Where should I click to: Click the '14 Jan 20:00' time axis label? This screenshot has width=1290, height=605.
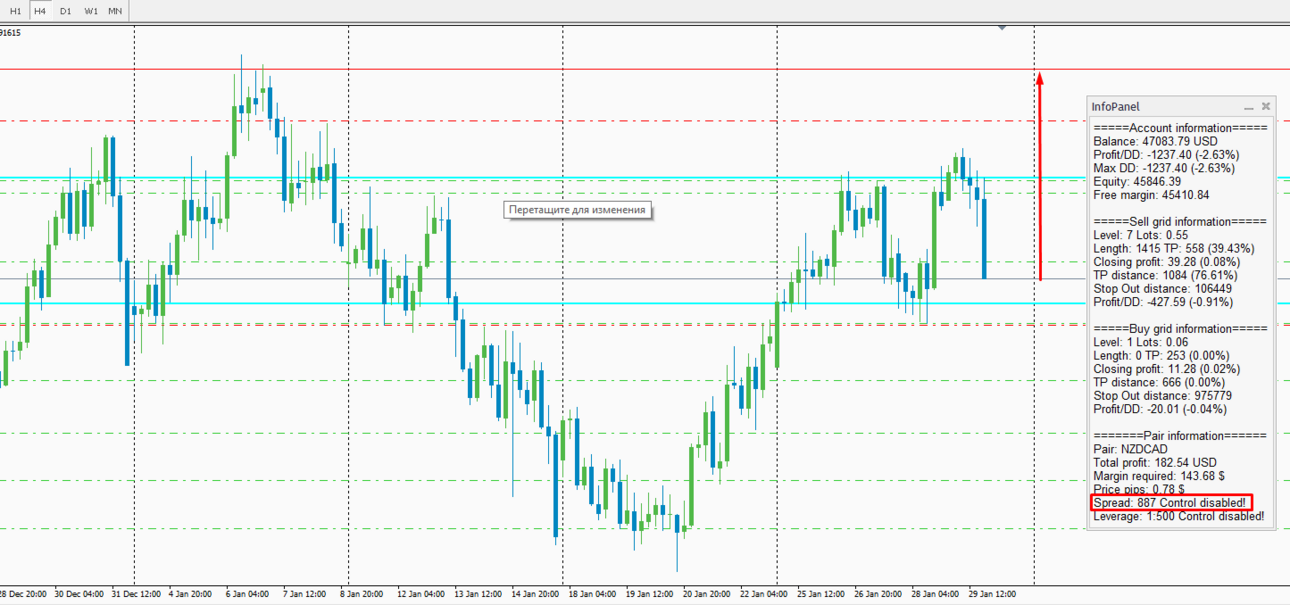coord(535,594)
